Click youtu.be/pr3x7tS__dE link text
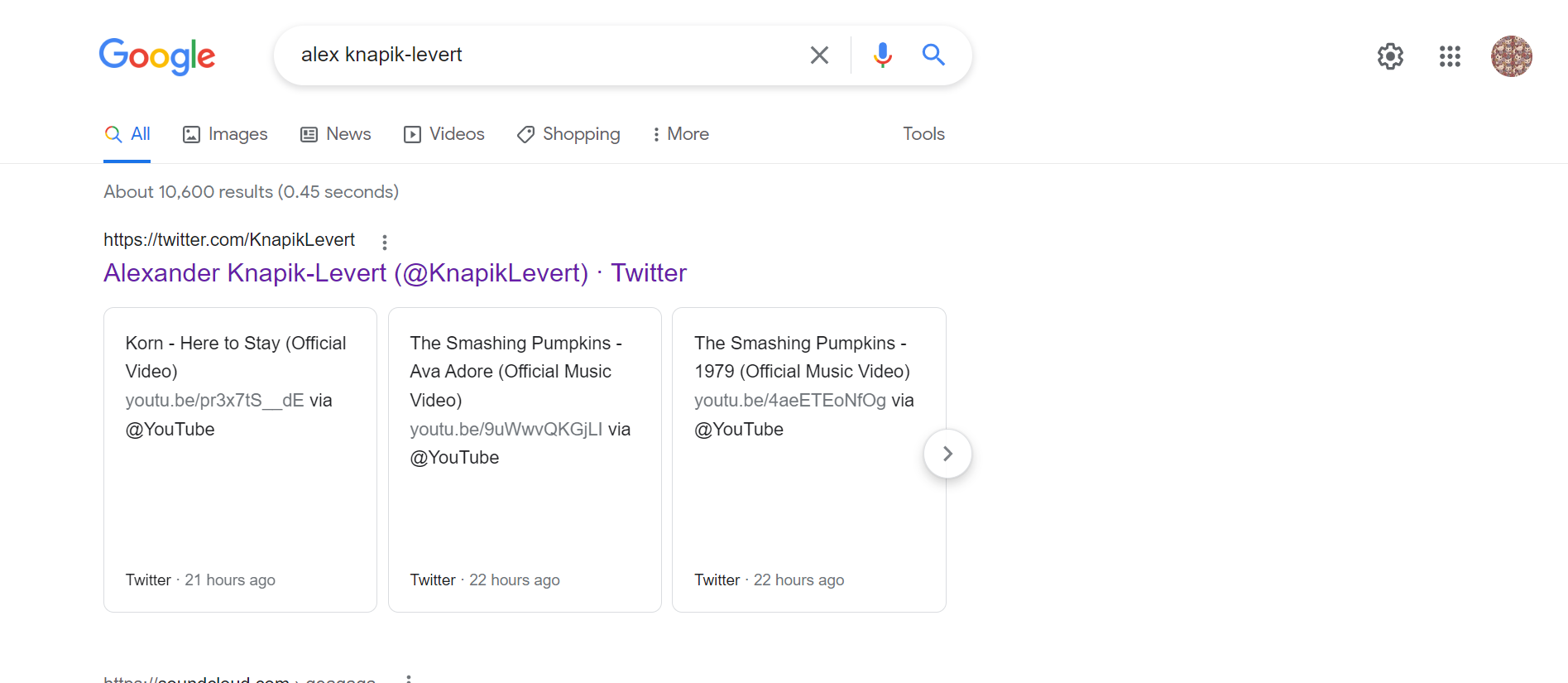This screenshot has width=1568, height=683. pyautogui.click(x=214, y=401)
